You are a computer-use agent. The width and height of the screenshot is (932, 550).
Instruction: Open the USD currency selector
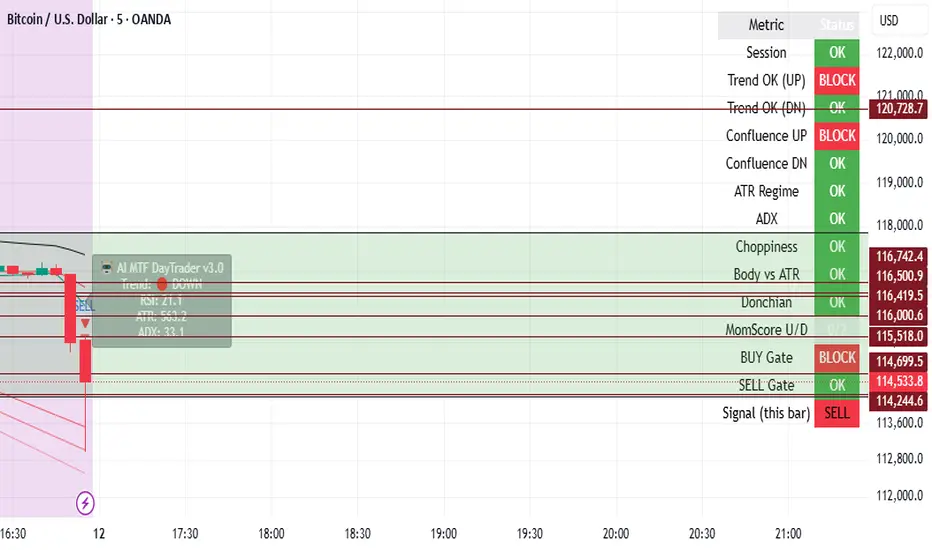[x=887, y=20]
